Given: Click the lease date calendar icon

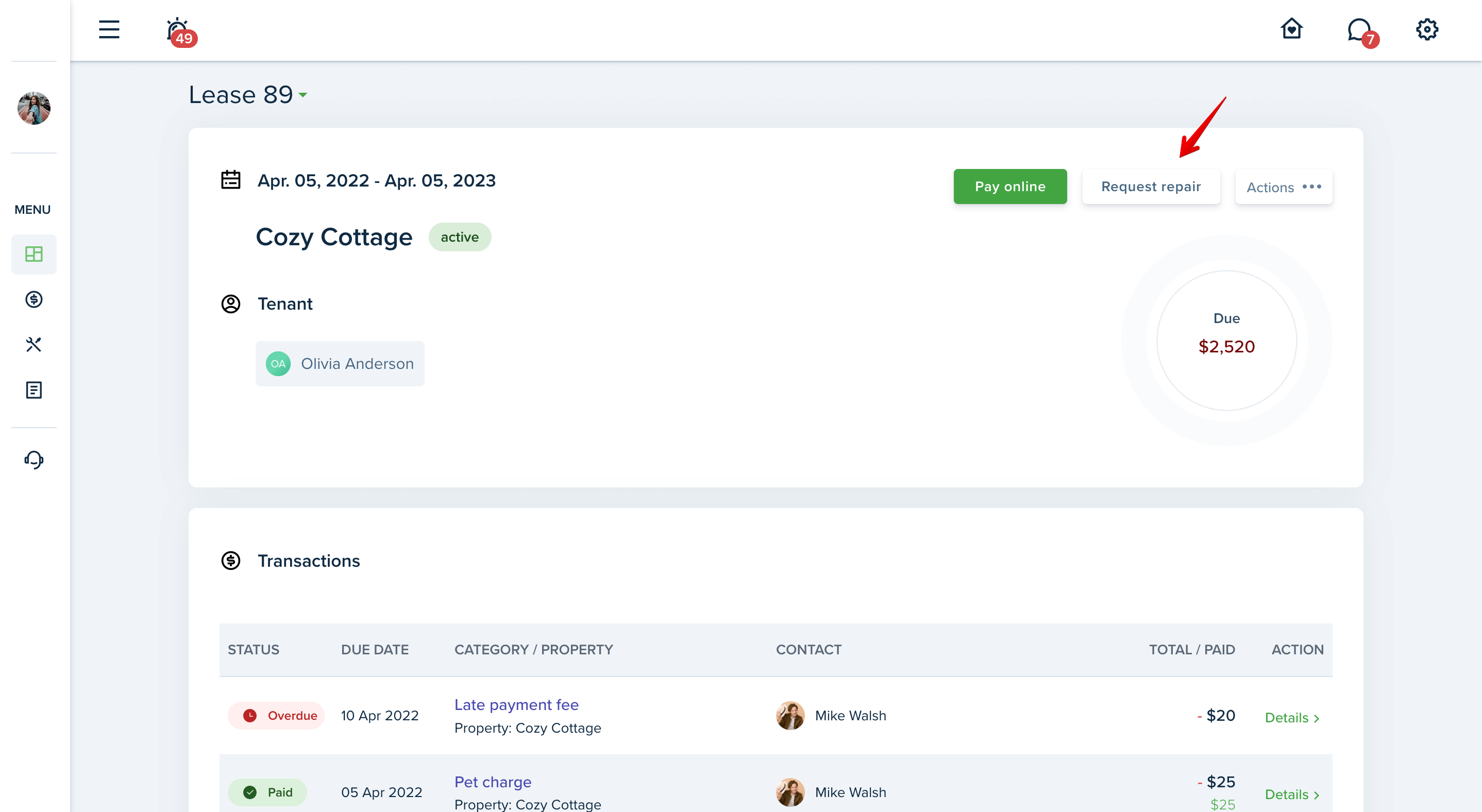Looking at the screenshot, I should pos(231,180).
